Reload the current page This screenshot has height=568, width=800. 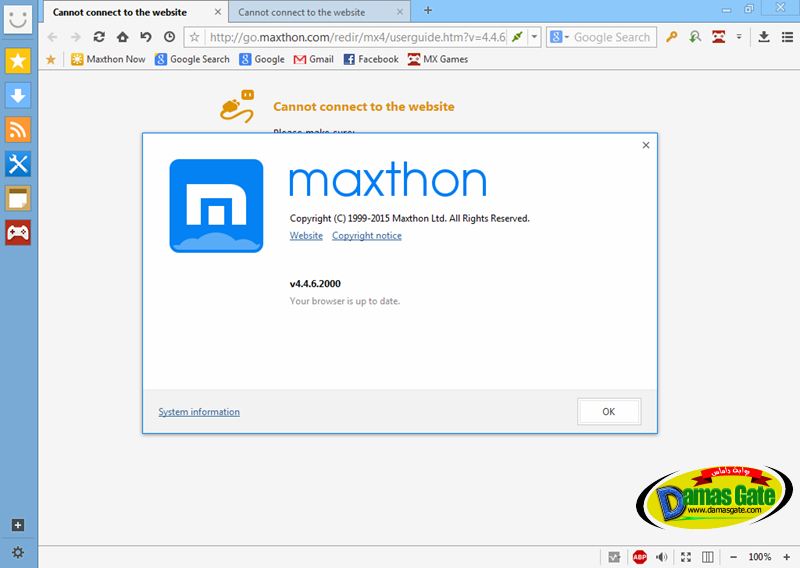[x=99, y=37]
